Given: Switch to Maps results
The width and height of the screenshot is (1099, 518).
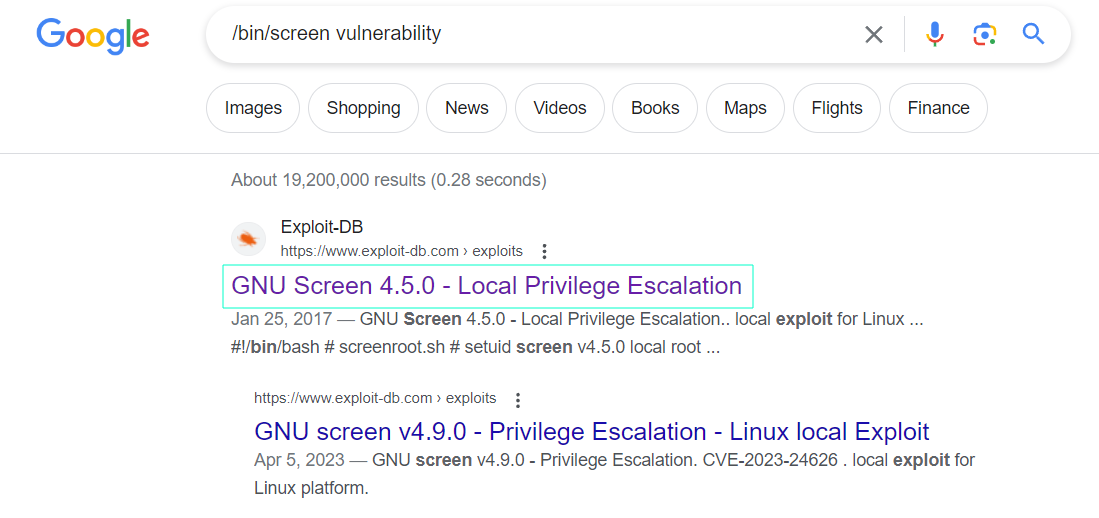Looking at the screenshot, I should tap(745, 108).
